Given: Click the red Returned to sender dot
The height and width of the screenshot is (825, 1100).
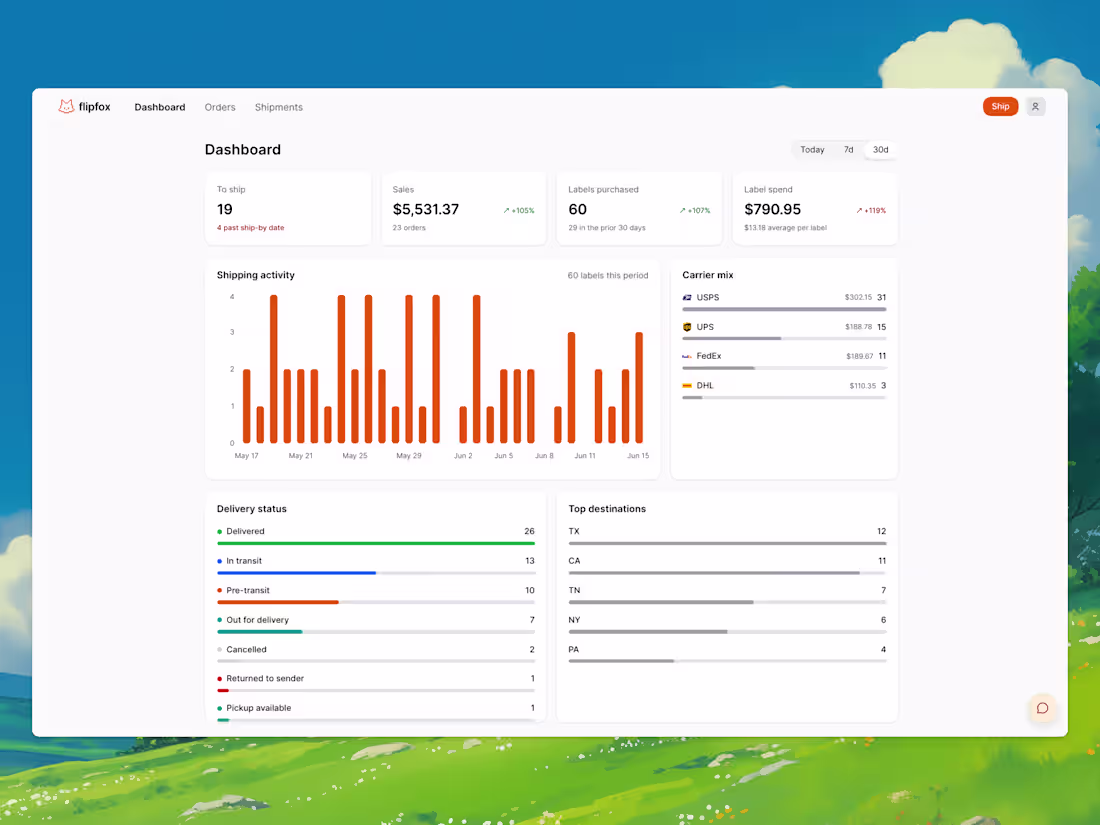Looking at the screenshot, I should point(220,679).
